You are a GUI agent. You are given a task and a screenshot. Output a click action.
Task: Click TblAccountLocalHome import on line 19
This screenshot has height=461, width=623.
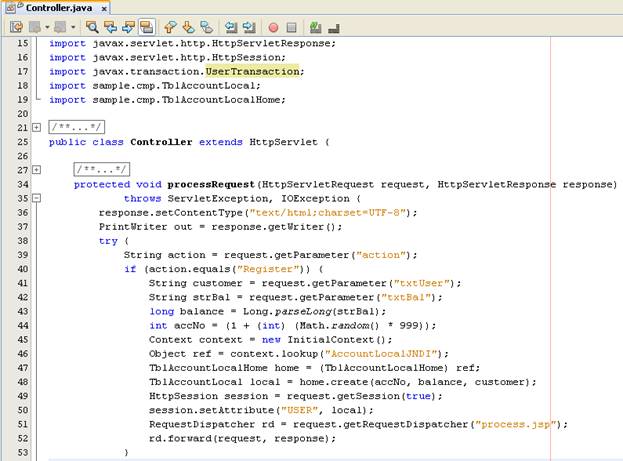221,100
